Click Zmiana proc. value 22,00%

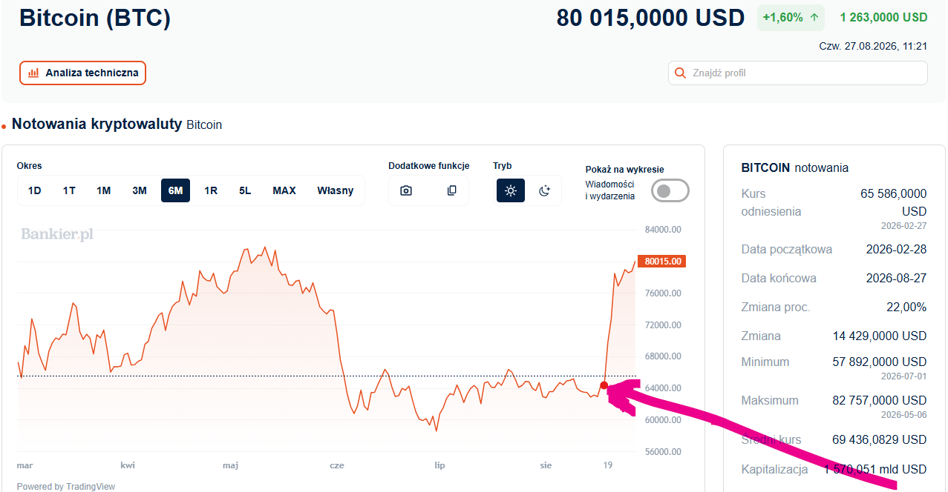click(906, 307)
